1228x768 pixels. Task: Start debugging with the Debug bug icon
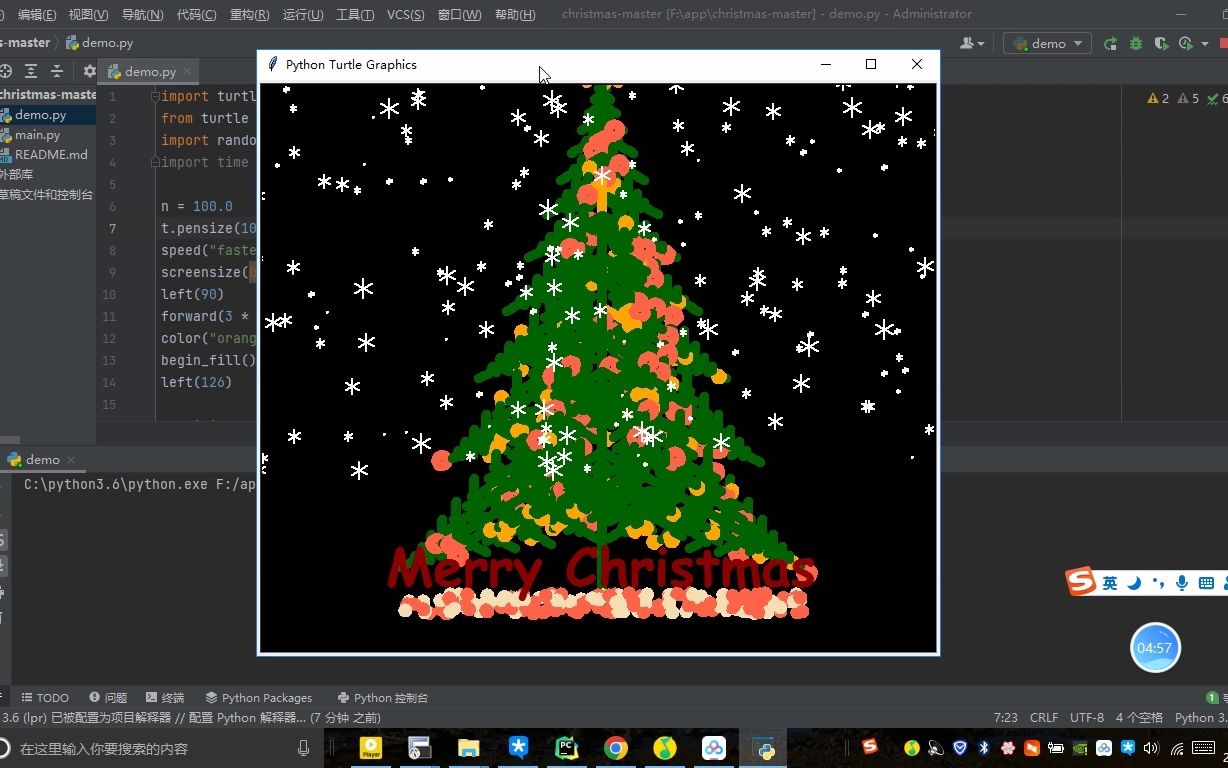1134,43
